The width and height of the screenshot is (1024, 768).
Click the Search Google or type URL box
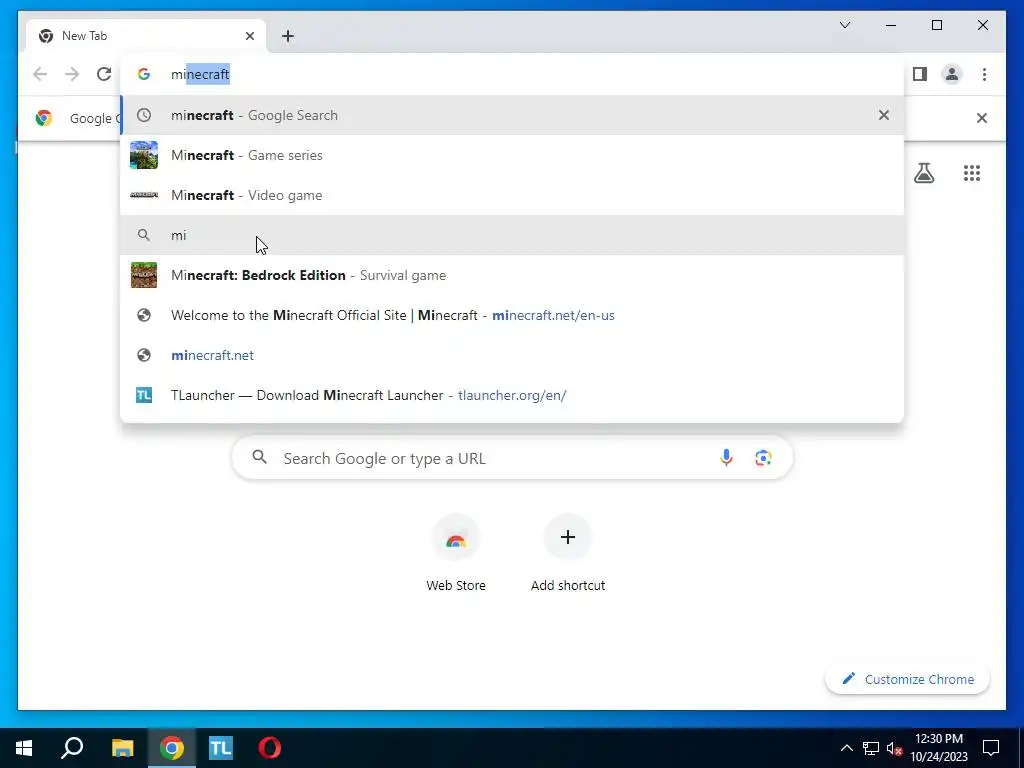click(x=513, y=458)
